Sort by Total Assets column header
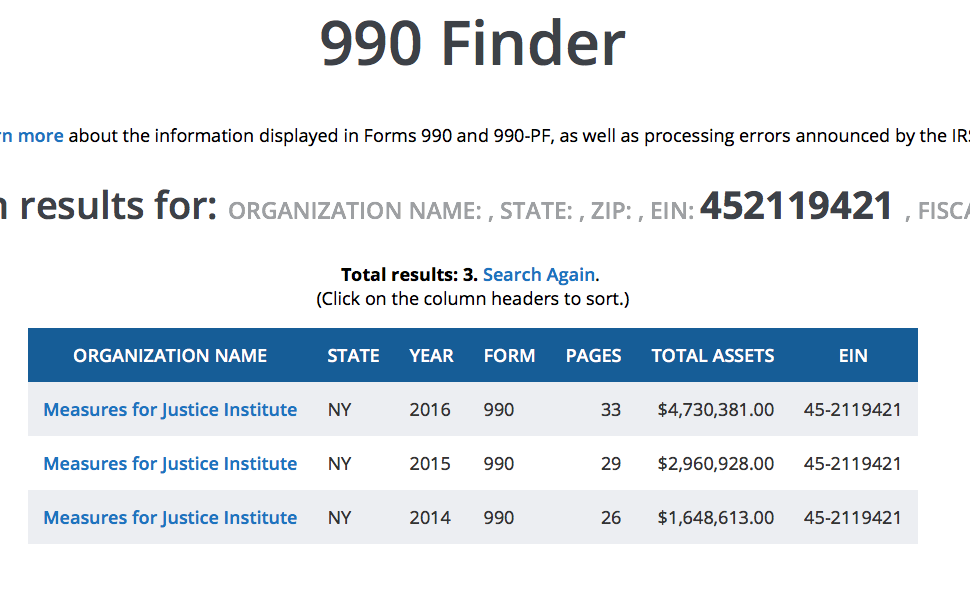This screenshot has width=970, height=593. click(712, 356)
